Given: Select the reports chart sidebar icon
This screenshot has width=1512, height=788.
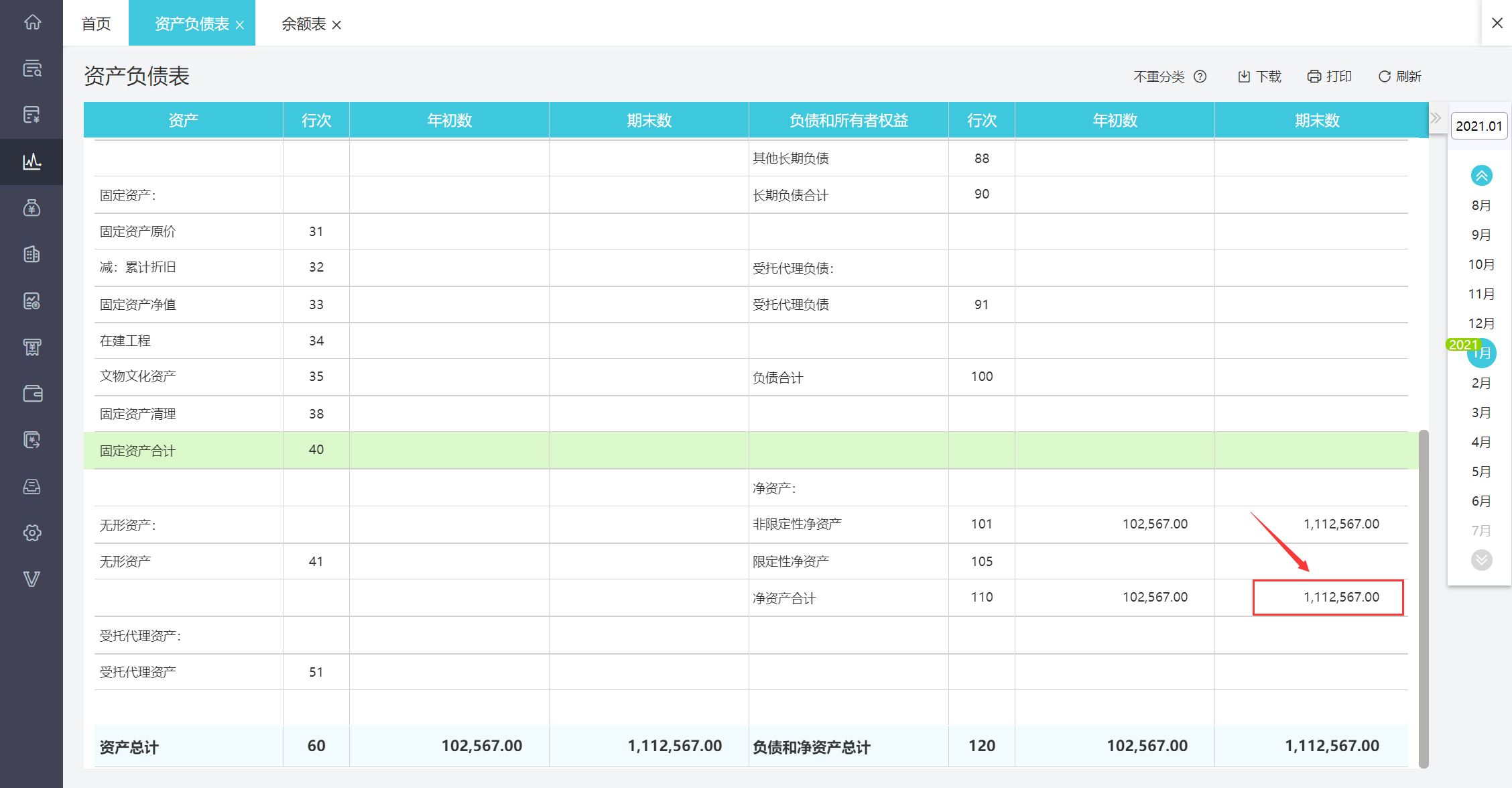Looking at the screenshot, I should [32, 161].
